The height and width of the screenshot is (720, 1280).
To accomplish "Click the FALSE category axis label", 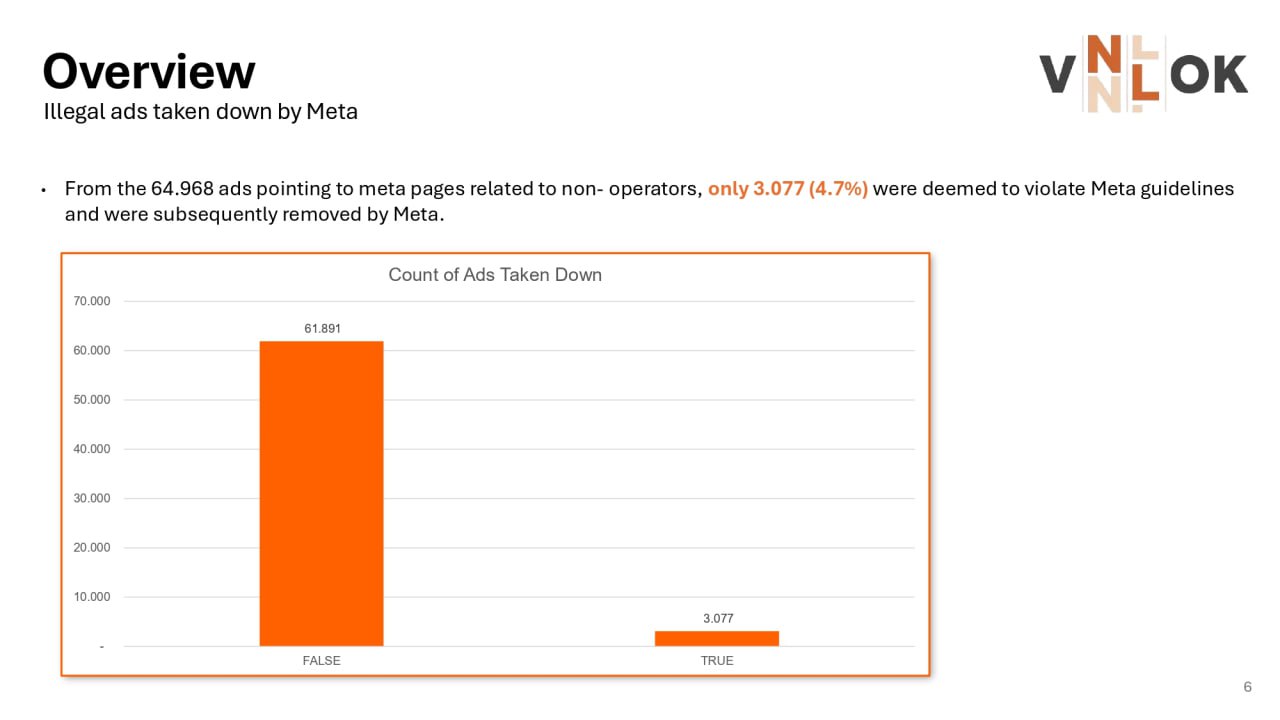I will point(321,661).
